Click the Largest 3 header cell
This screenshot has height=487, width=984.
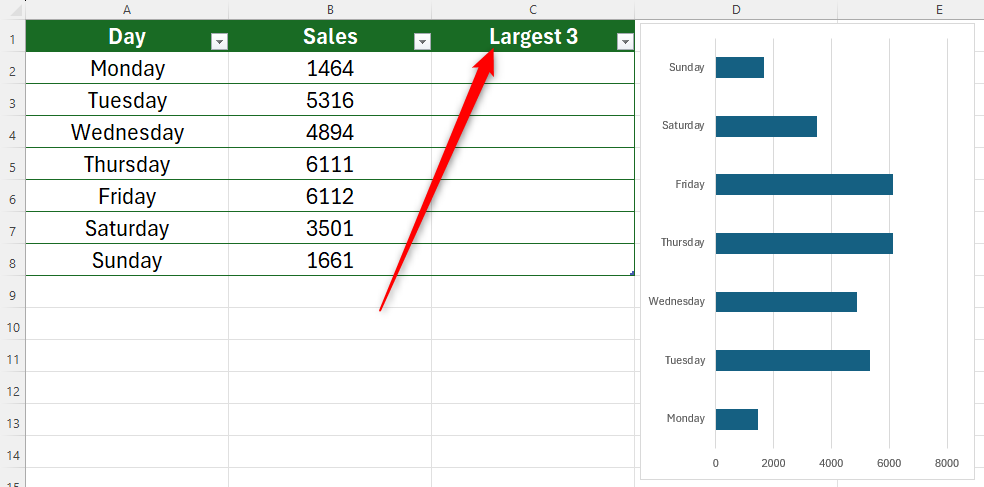click(533, 37)
